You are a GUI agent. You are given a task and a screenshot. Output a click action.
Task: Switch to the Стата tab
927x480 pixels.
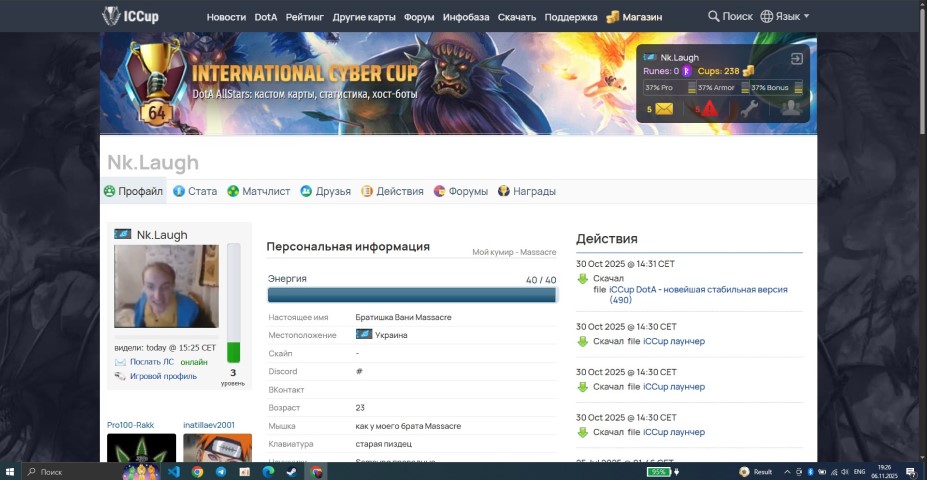point(195,192)
